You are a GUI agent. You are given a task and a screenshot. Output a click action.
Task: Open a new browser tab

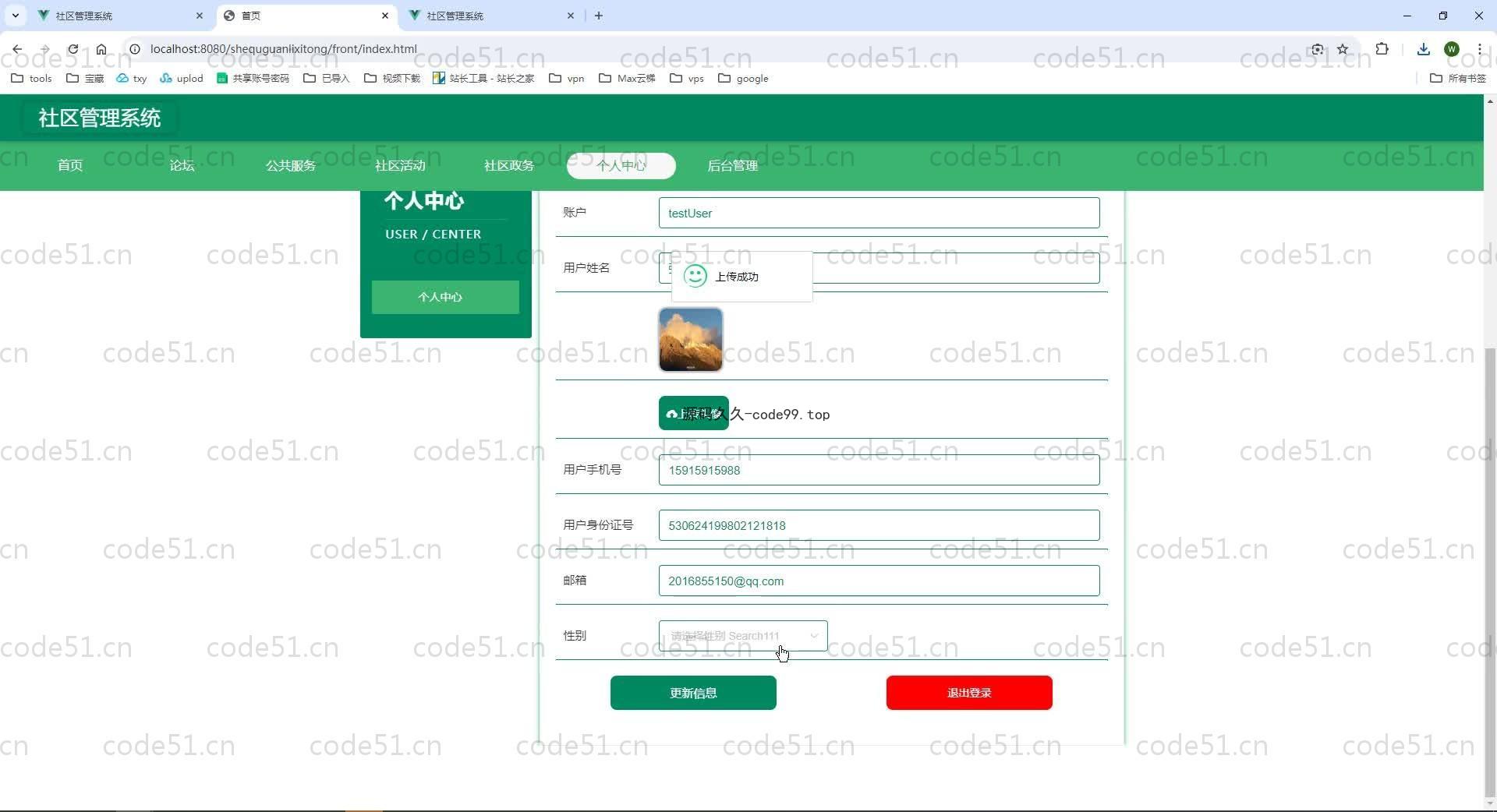[x=599, y=16]
